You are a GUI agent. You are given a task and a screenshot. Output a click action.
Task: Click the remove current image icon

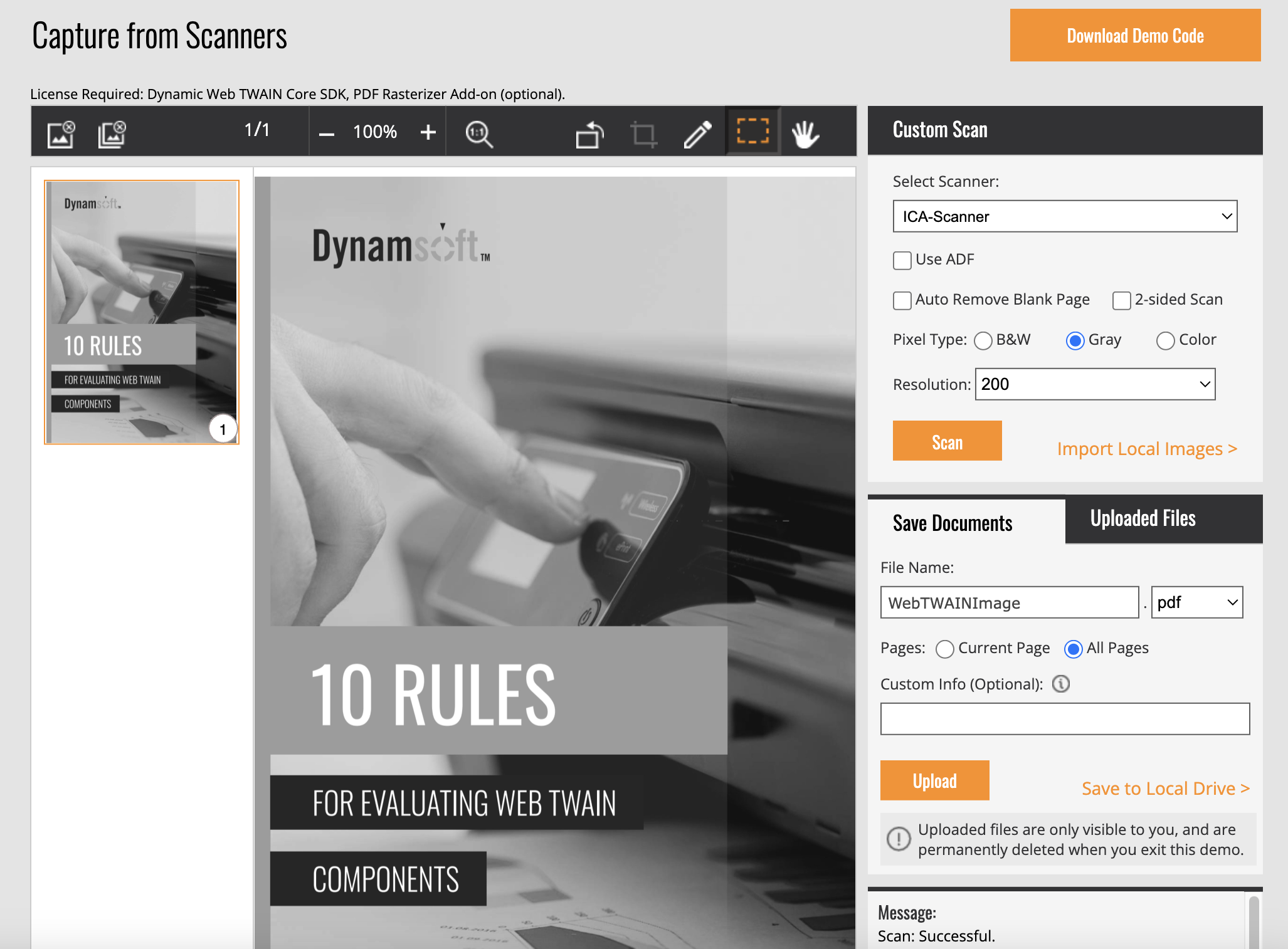(x=61, y=134)
